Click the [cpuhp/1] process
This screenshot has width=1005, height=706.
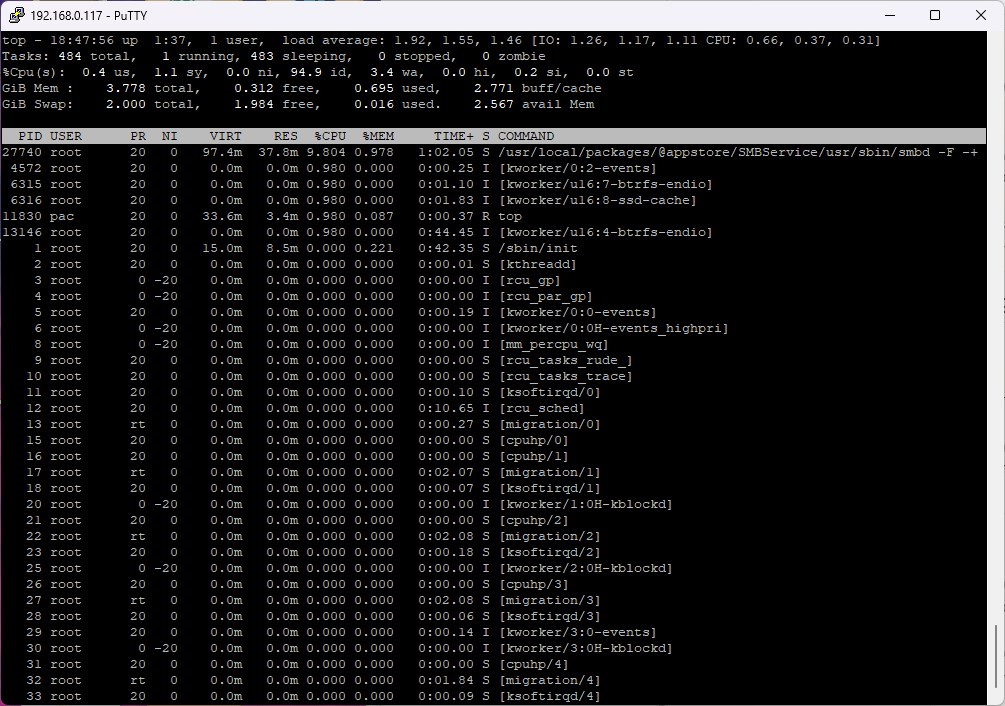pos(533,456)
